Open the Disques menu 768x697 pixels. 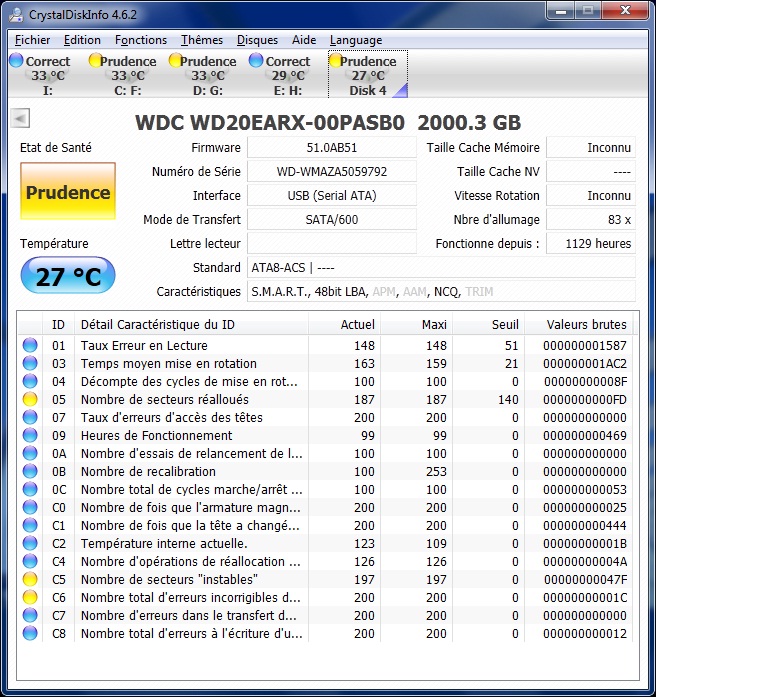[x=257, y=40]
